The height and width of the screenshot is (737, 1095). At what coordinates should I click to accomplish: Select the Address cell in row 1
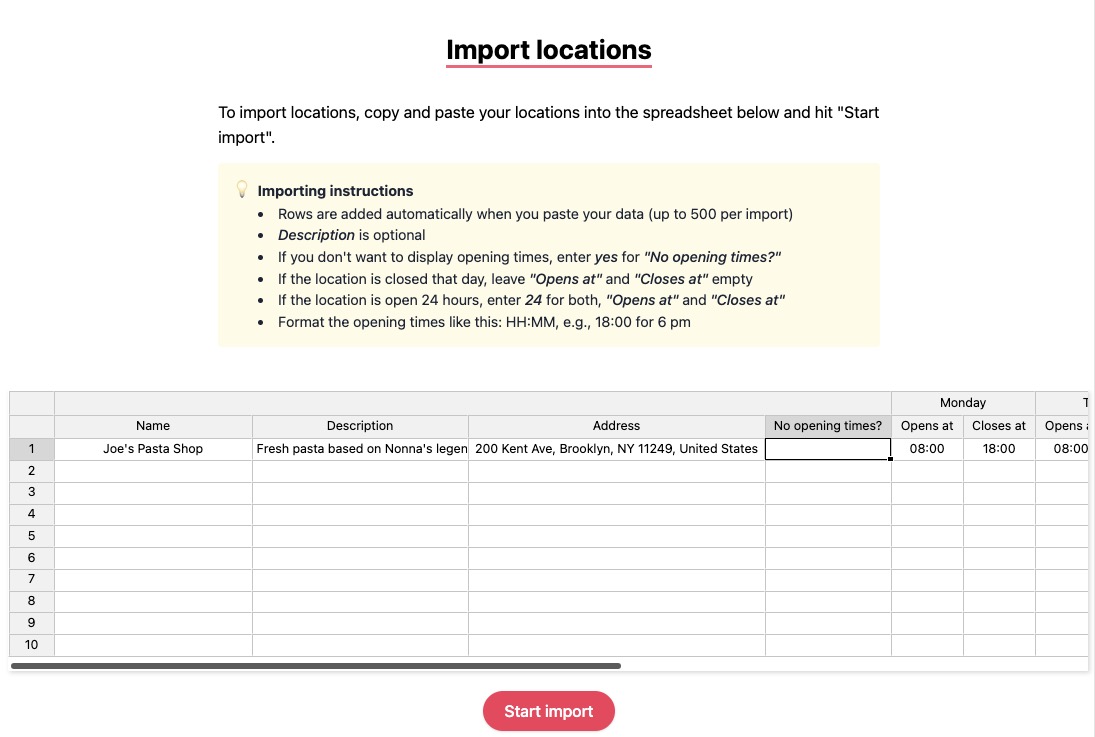pyautogui.click(x=616, y=449)
